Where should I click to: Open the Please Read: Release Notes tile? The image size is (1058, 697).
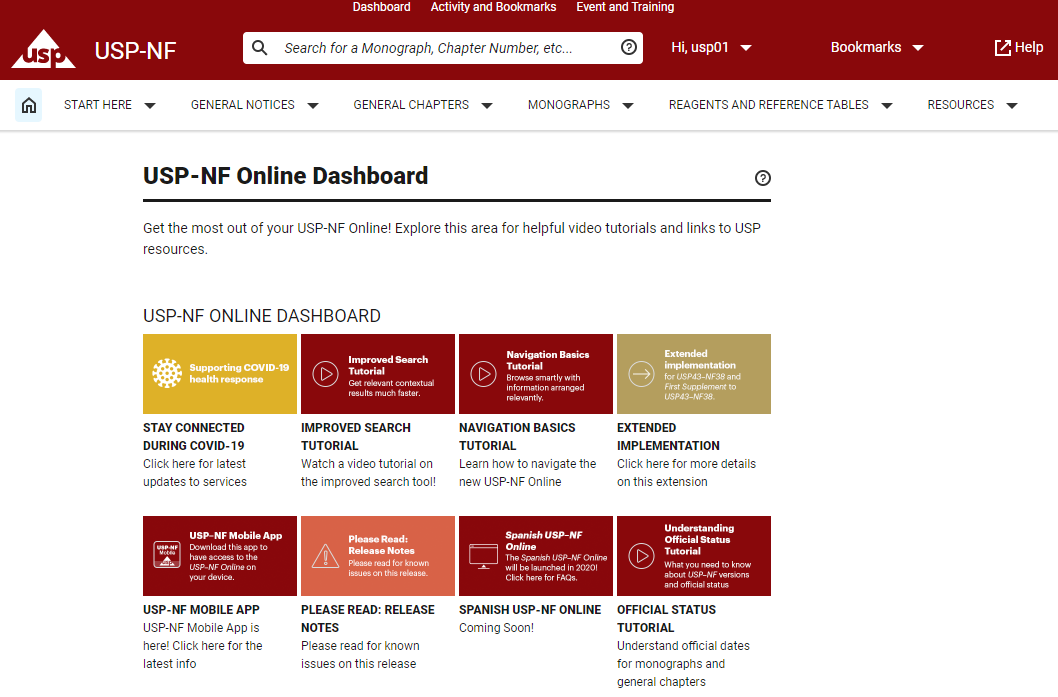378,556
